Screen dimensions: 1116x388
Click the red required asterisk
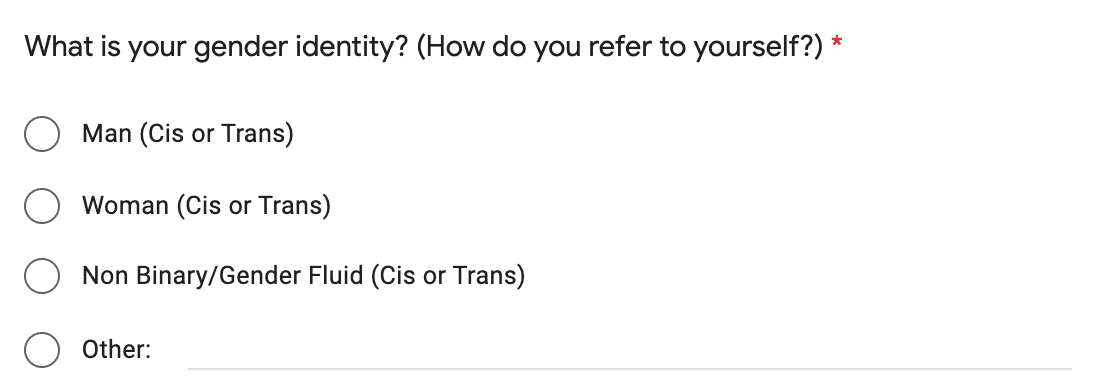(x=837, y=43)
